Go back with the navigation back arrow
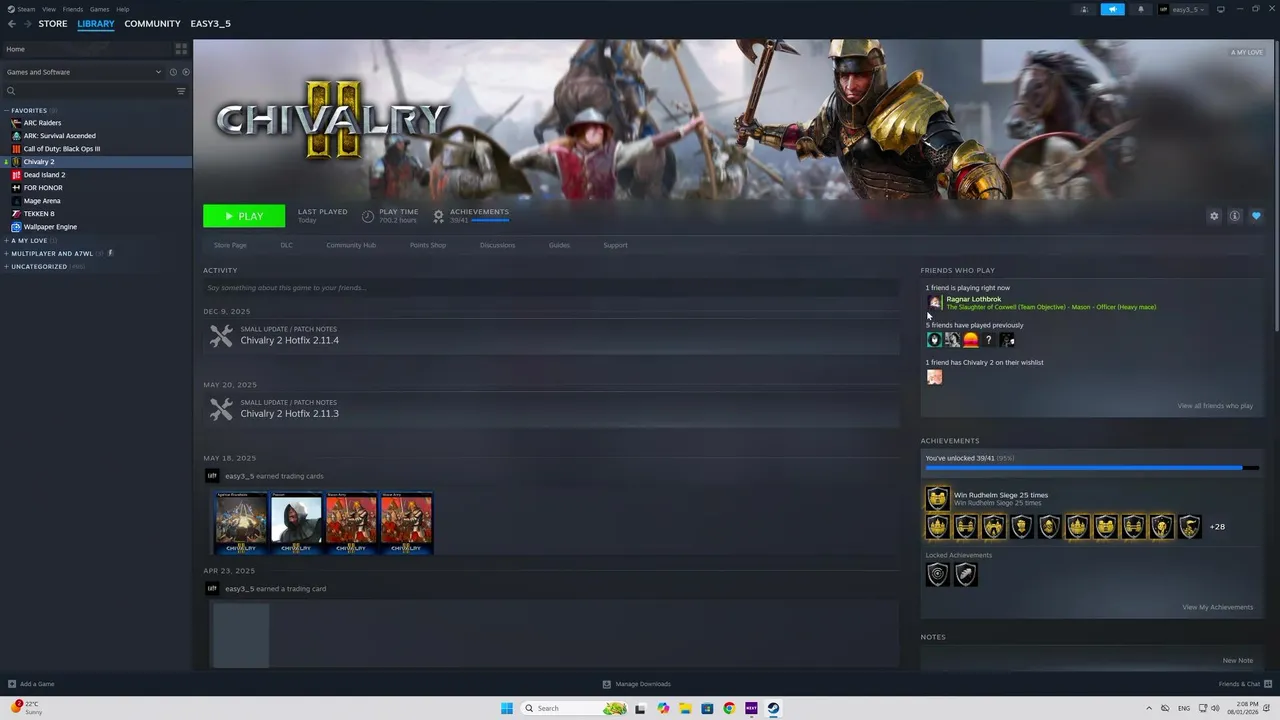1280x720 pixels. click(12, 24)
